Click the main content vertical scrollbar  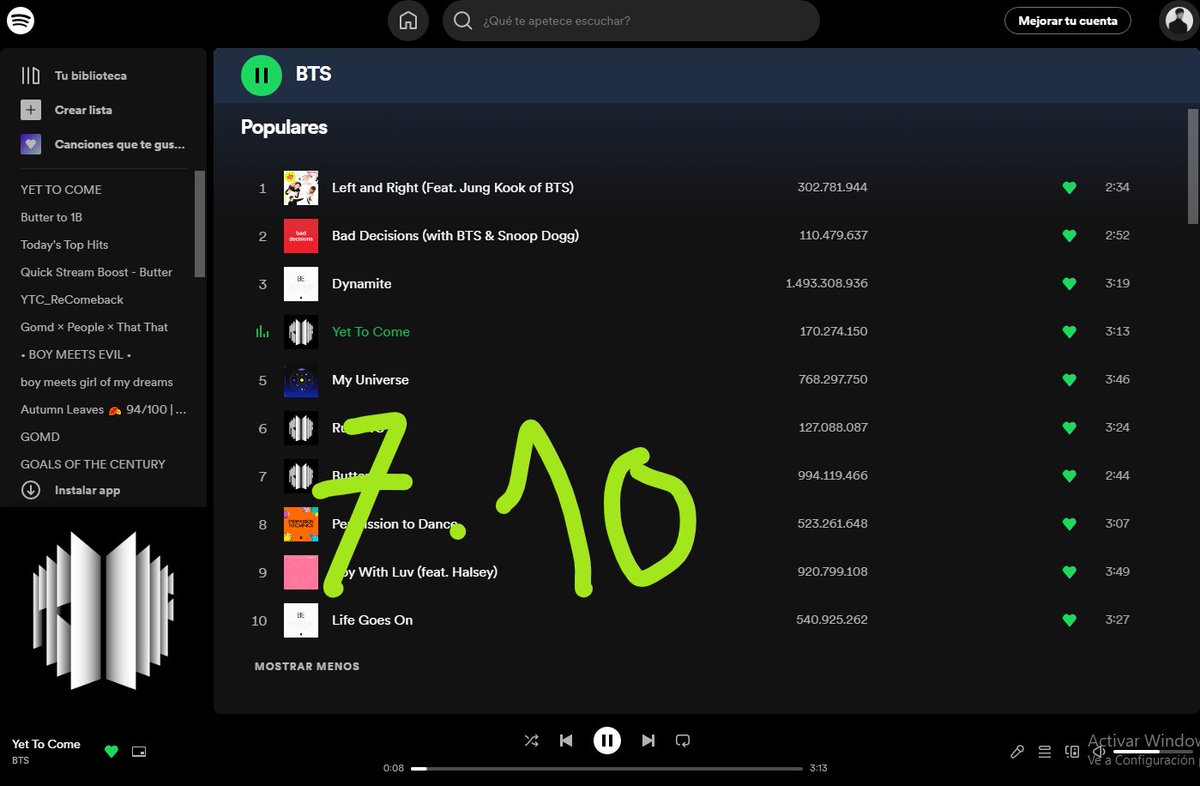coord(1192,167)
